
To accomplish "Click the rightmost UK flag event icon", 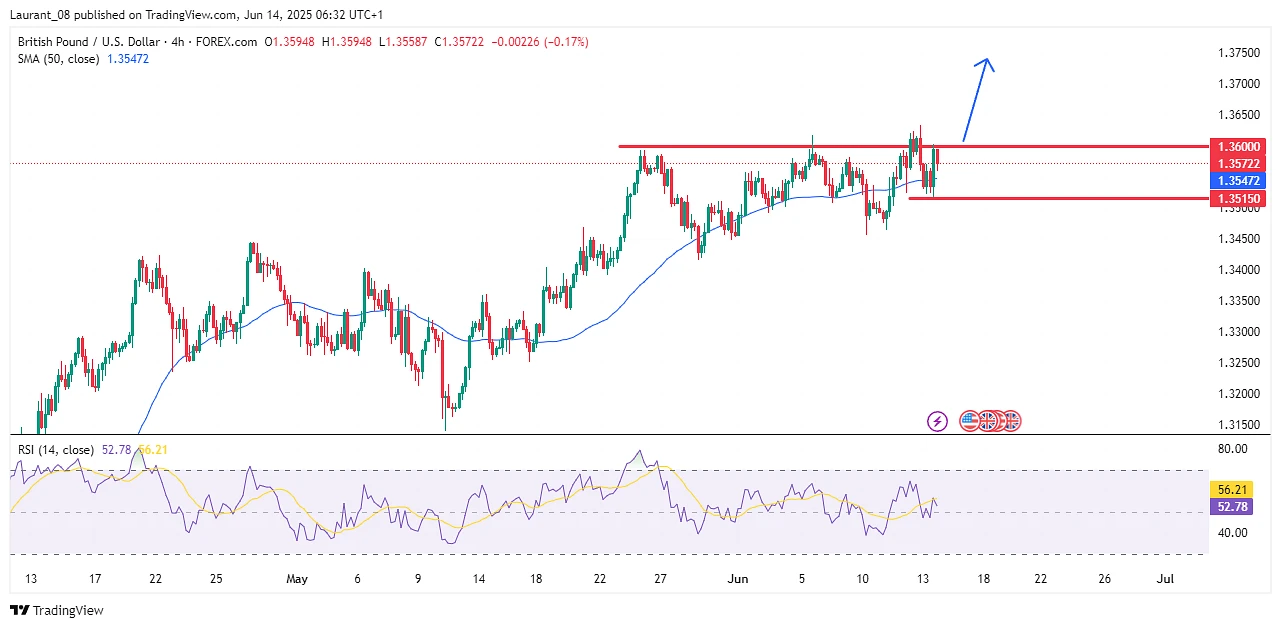I will click(1011, 421).
